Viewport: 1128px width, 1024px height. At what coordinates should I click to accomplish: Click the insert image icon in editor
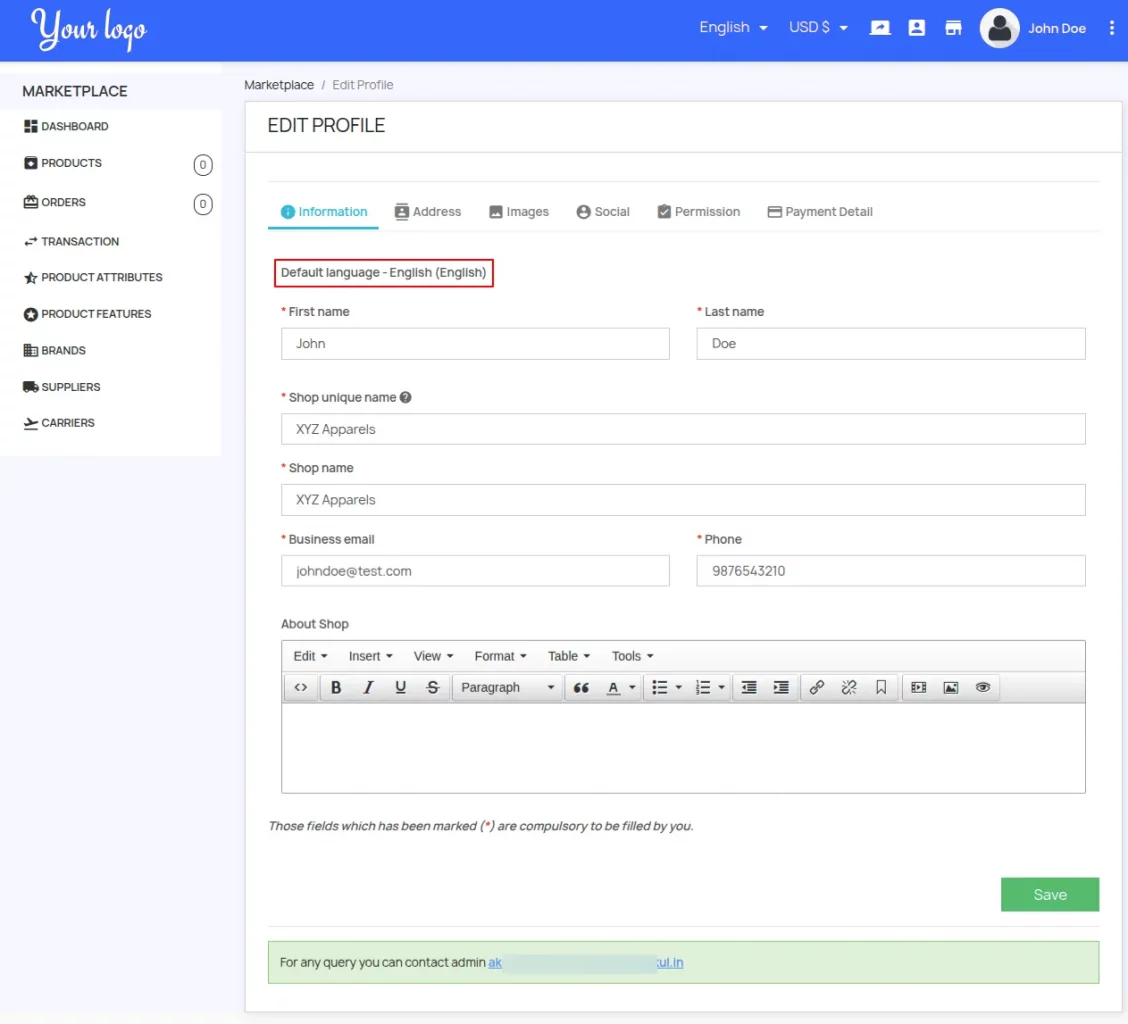(950, 687)
